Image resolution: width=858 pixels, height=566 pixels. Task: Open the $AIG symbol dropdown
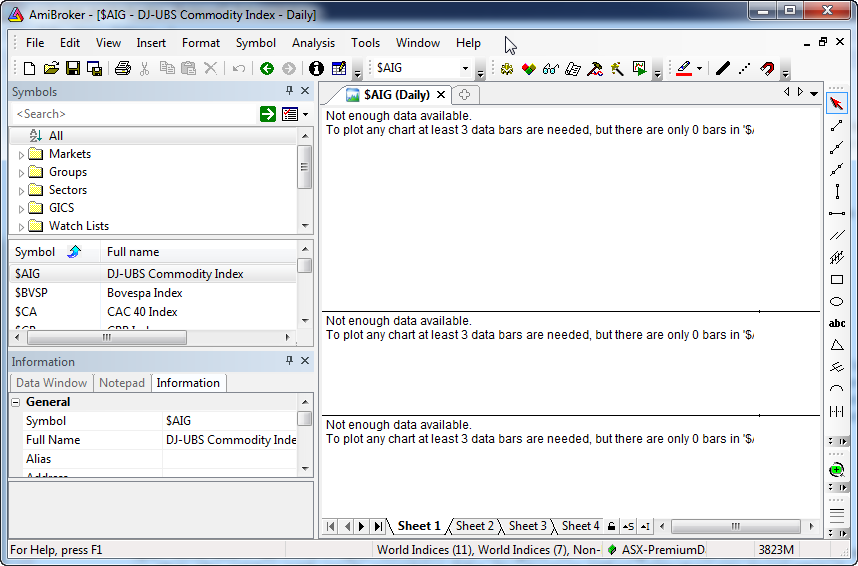tap(465, 68)
